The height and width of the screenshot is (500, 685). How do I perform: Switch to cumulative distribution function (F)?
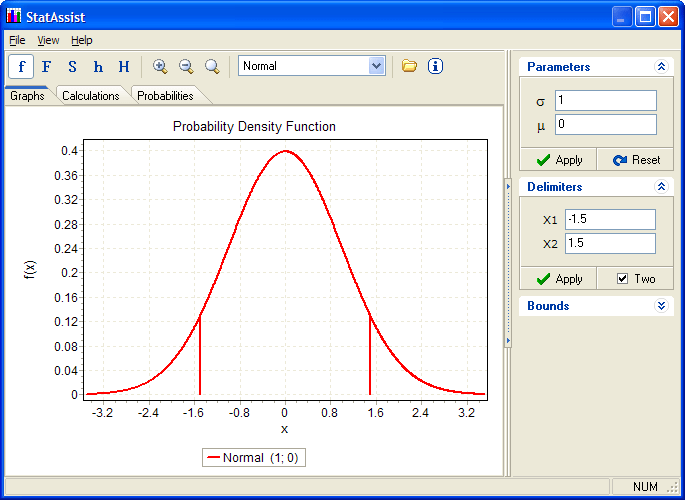coord(46,67)
